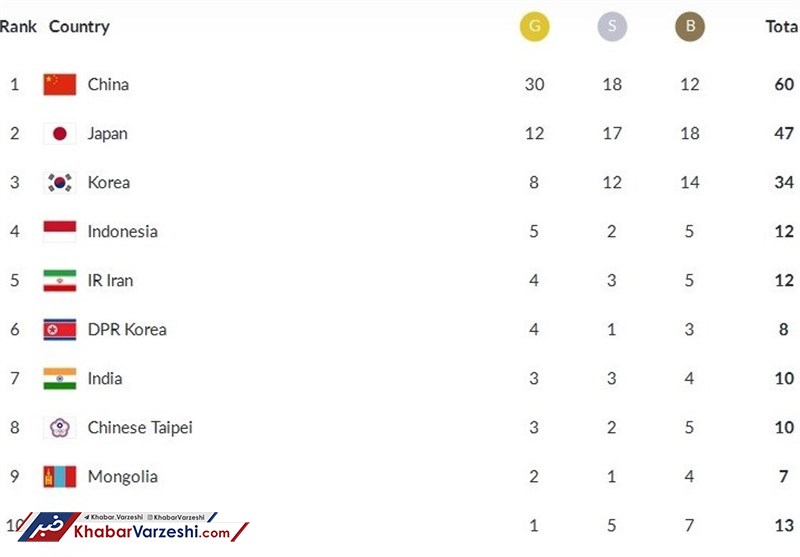The width and height of the screenshot is (800, 557).
Task: Sort by the Country column header
Action: tap(79, 27)
